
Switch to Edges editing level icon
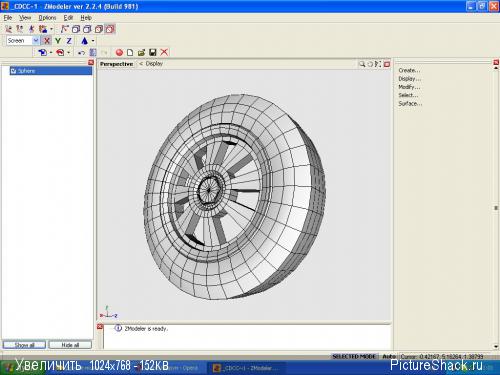20,29
